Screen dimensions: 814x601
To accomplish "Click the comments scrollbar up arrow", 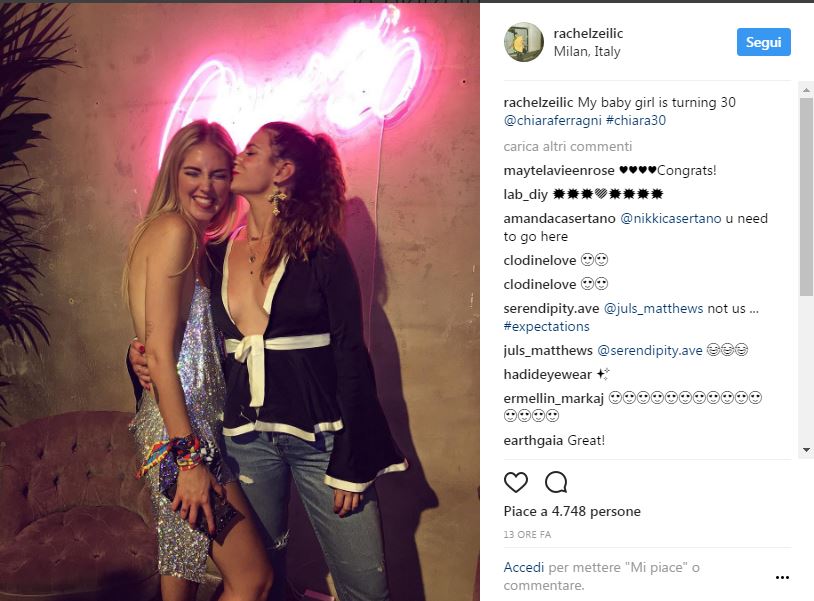I will click(806, 90).
